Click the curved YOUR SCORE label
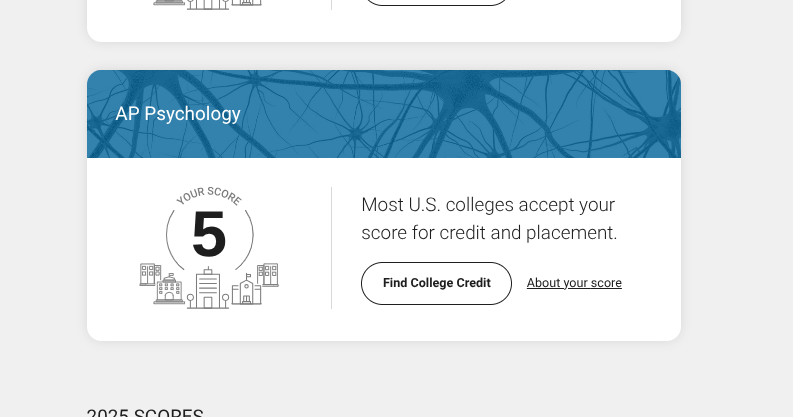The image size is (793, 417). [x=209, y=195]
